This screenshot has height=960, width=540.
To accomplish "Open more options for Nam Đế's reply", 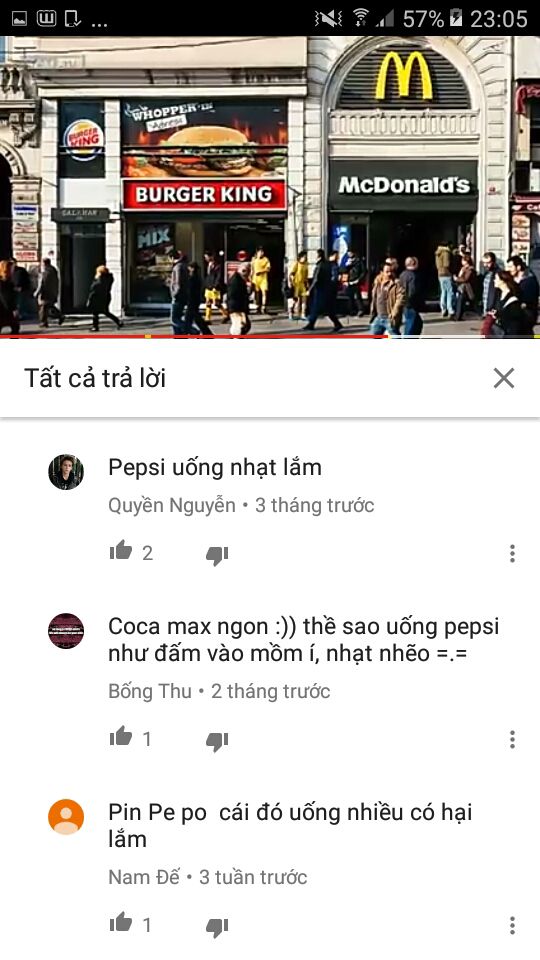I will click(x=512, y=925).
